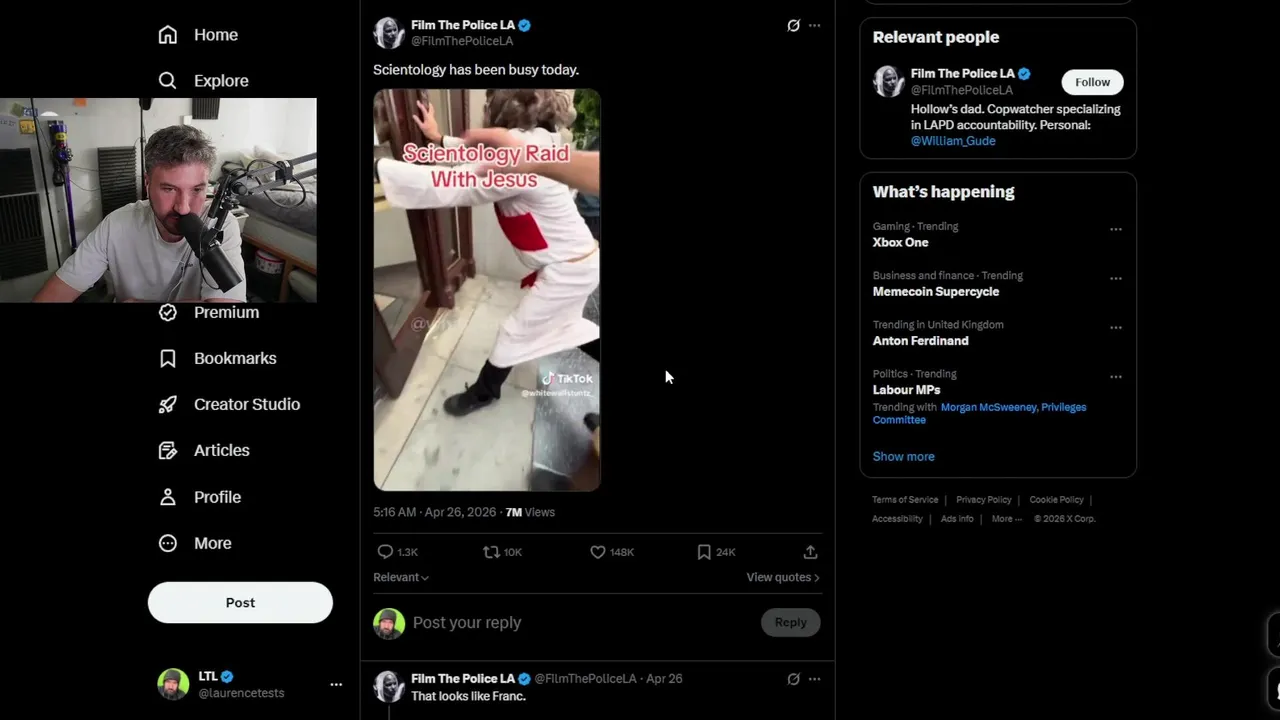The width and height of the screenshot is (1280, 720).
Task: Click the reply comment icon
Action: click(x=385, y=552)
